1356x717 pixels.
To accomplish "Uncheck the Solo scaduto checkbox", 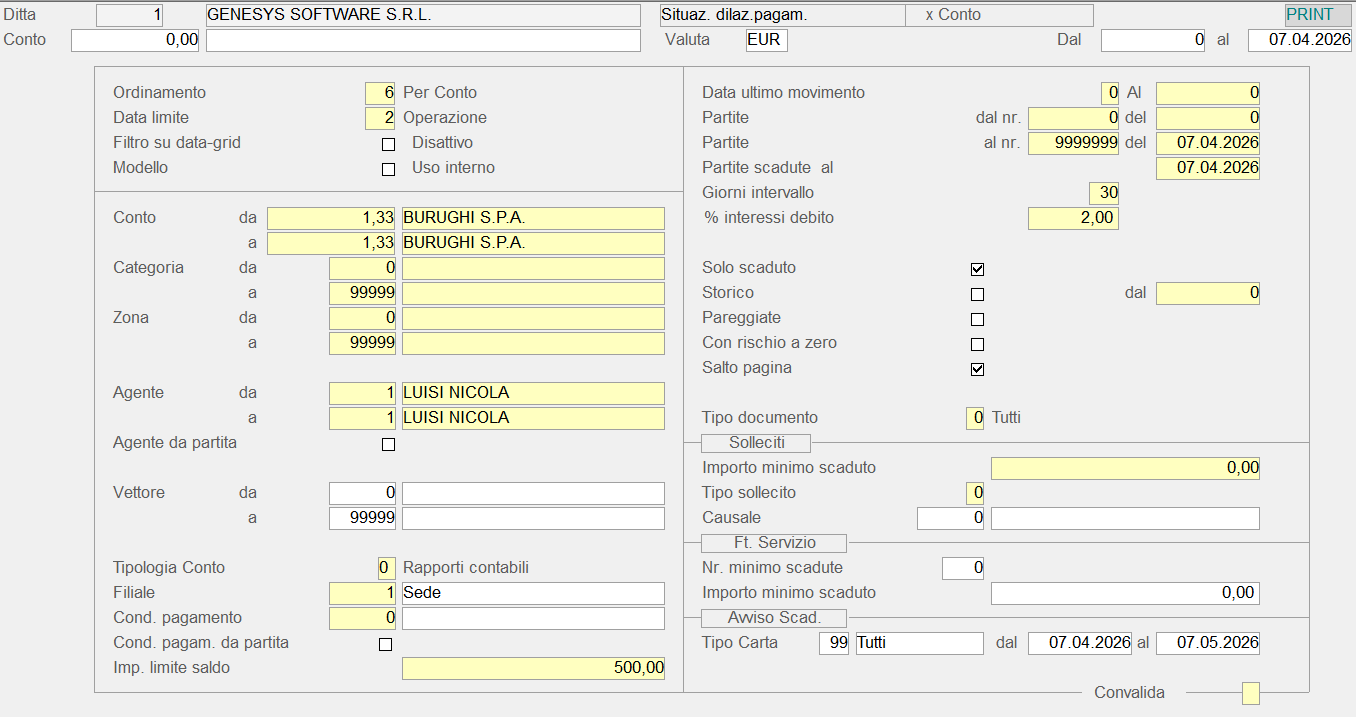I will point(977,269).
